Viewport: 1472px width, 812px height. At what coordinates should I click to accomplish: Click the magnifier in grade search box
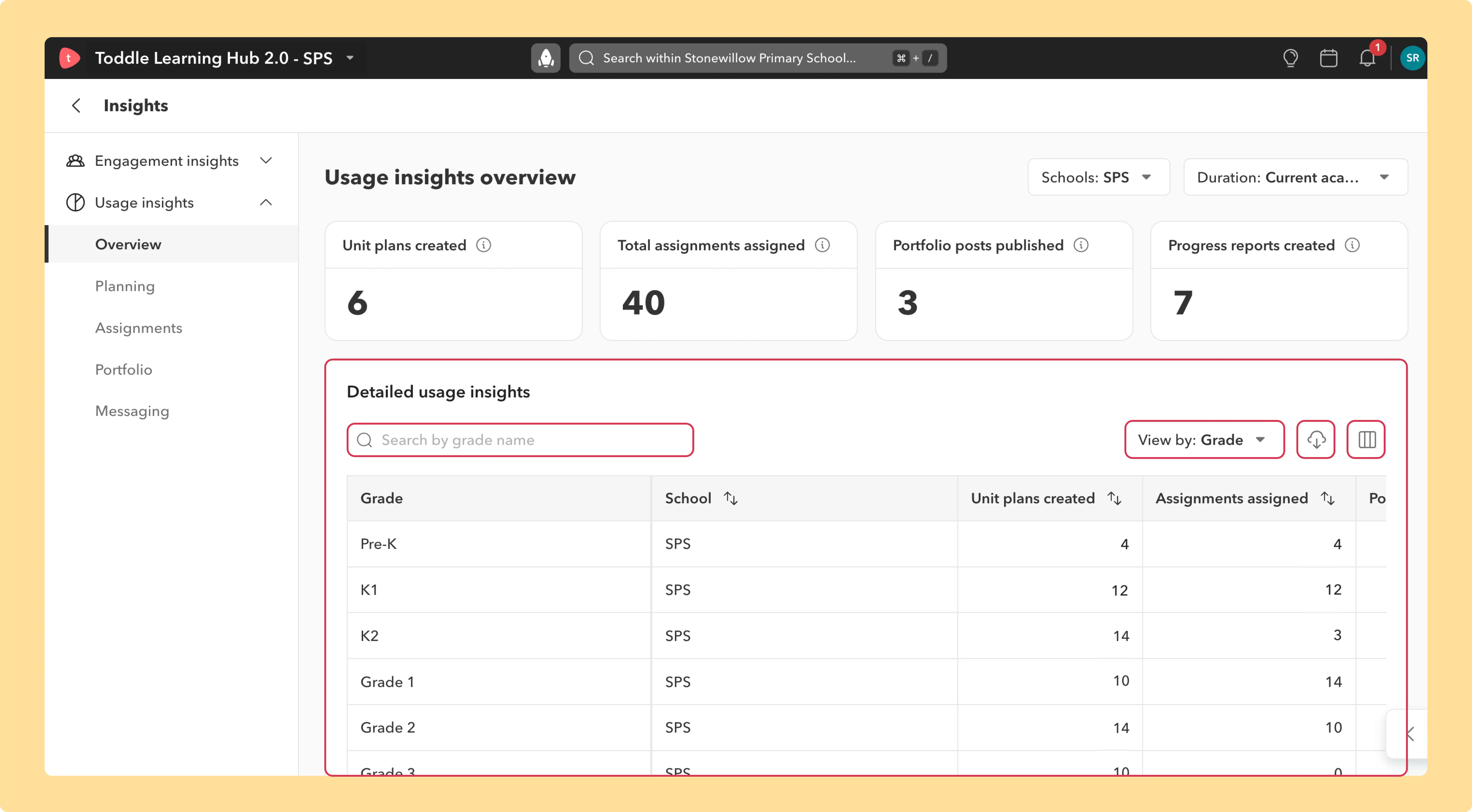365,440
